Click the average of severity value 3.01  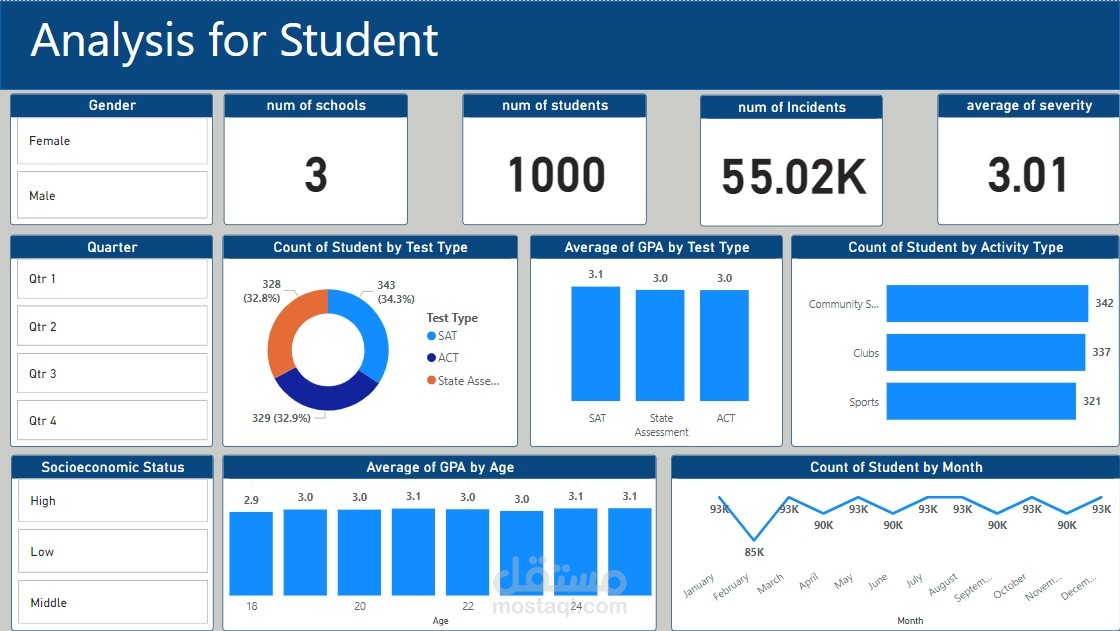tap(1028, 175)
